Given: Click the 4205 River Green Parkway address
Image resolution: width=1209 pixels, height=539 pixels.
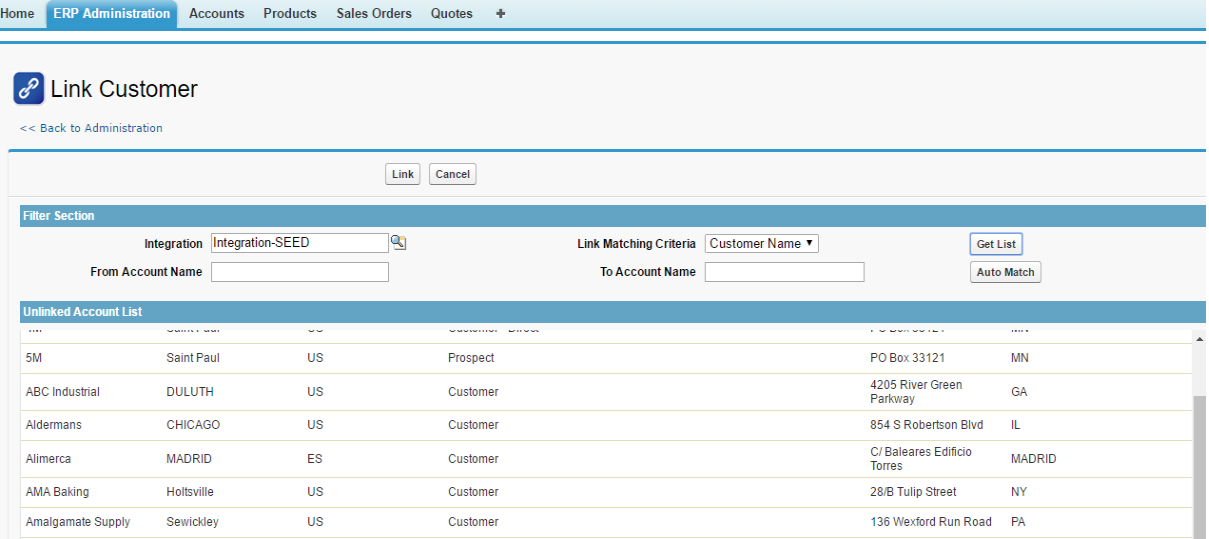Looking at the screenshot, I should (916, 392).
